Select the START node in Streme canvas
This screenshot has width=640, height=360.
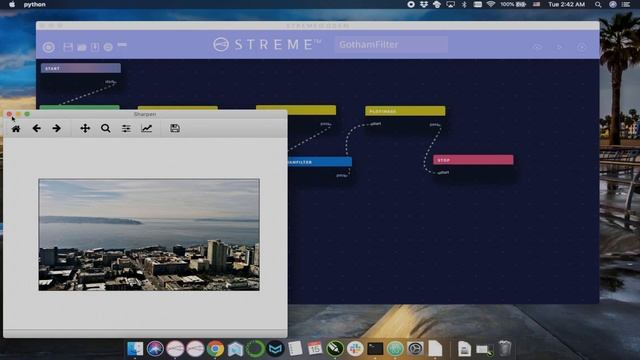pos(81,68)
